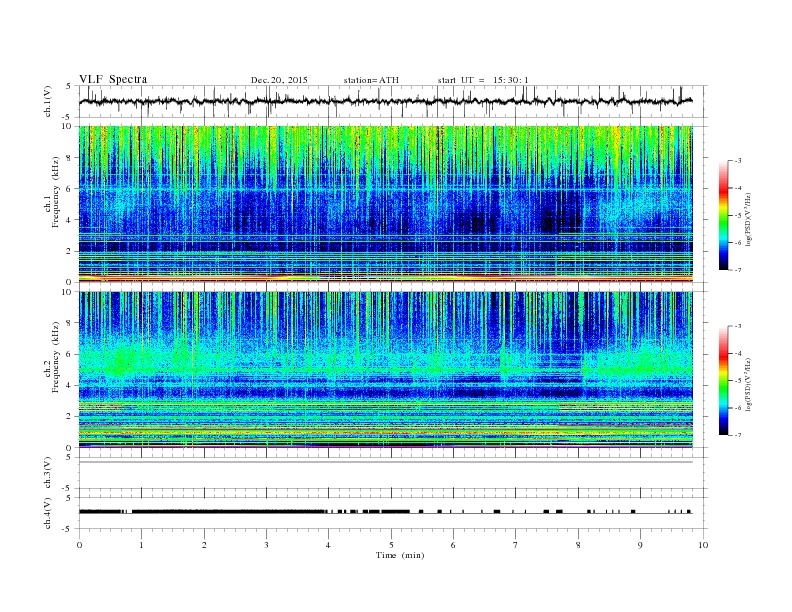Image resolution: width=792 pixels, height=612 pixels.
Task: Click the "-3" tick on the lower colorbar
Action: pos(737,326)
